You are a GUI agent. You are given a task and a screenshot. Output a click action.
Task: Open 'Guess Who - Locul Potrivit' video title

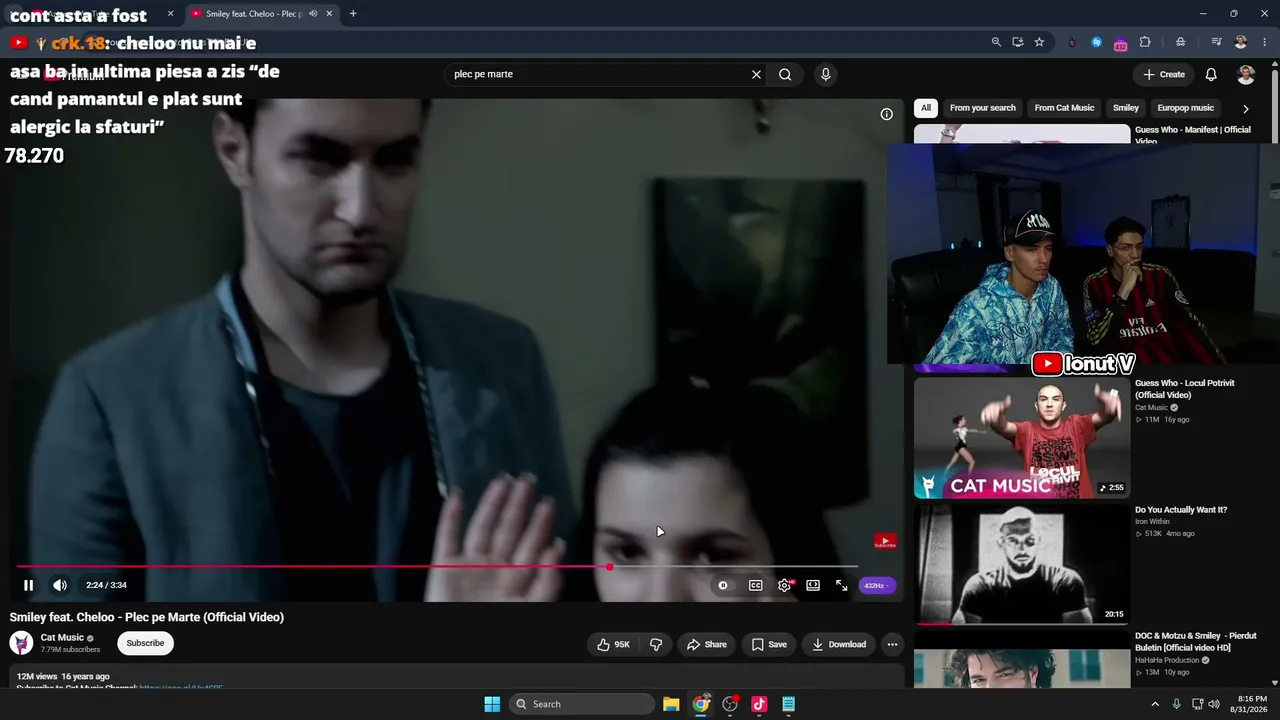(1185, 389)
